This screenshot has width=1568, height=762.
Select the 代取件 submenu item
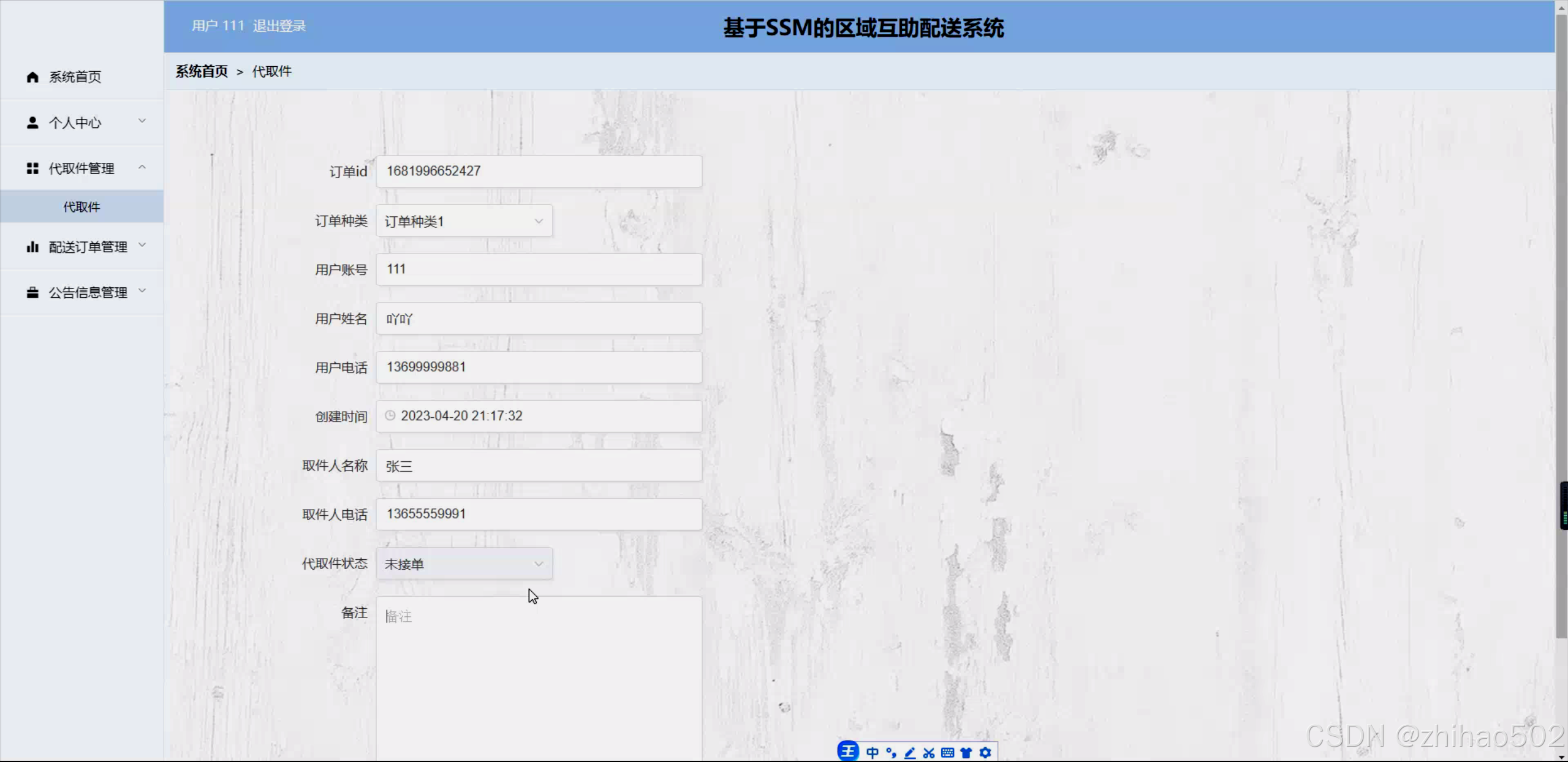(81, 207)
